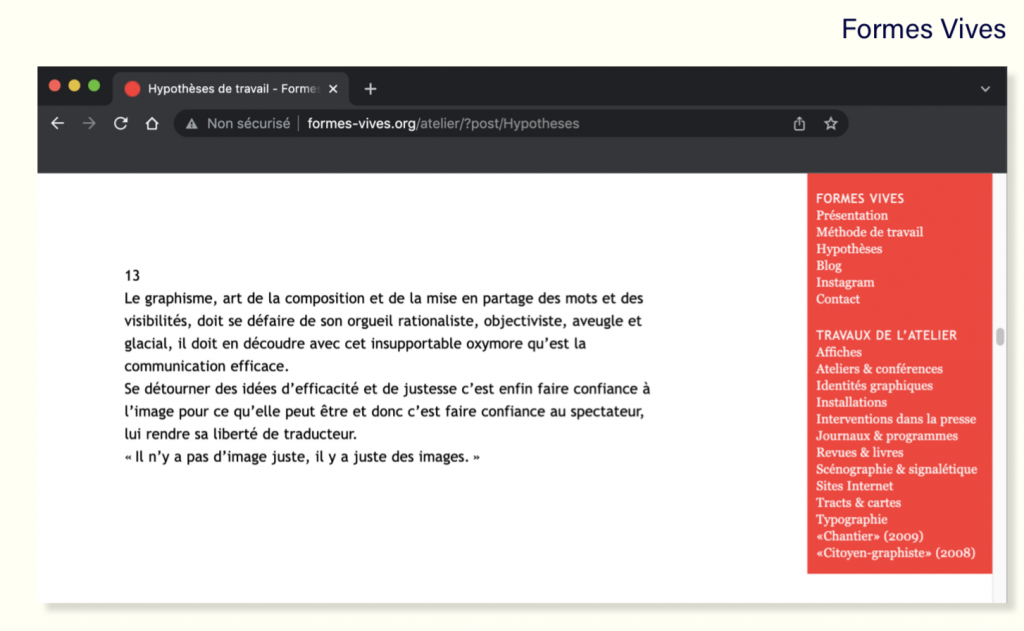This screenshot has width=1024, height=631.
Task: Open Interventions dans la presse
Action: click(896, 419)
